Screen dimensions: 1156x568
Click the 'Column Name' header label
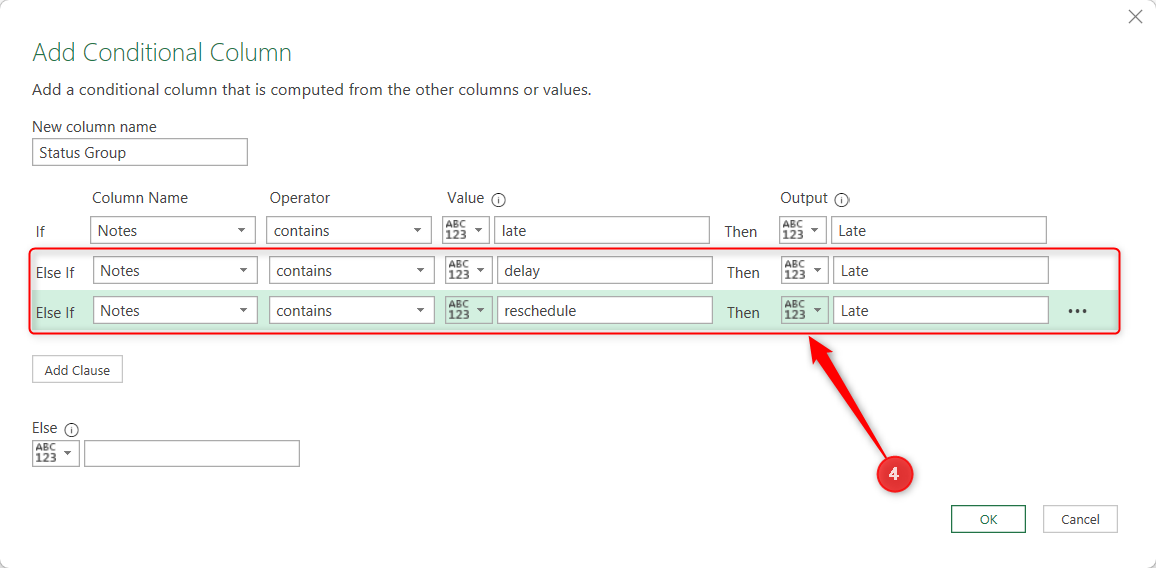coord(140,198)
